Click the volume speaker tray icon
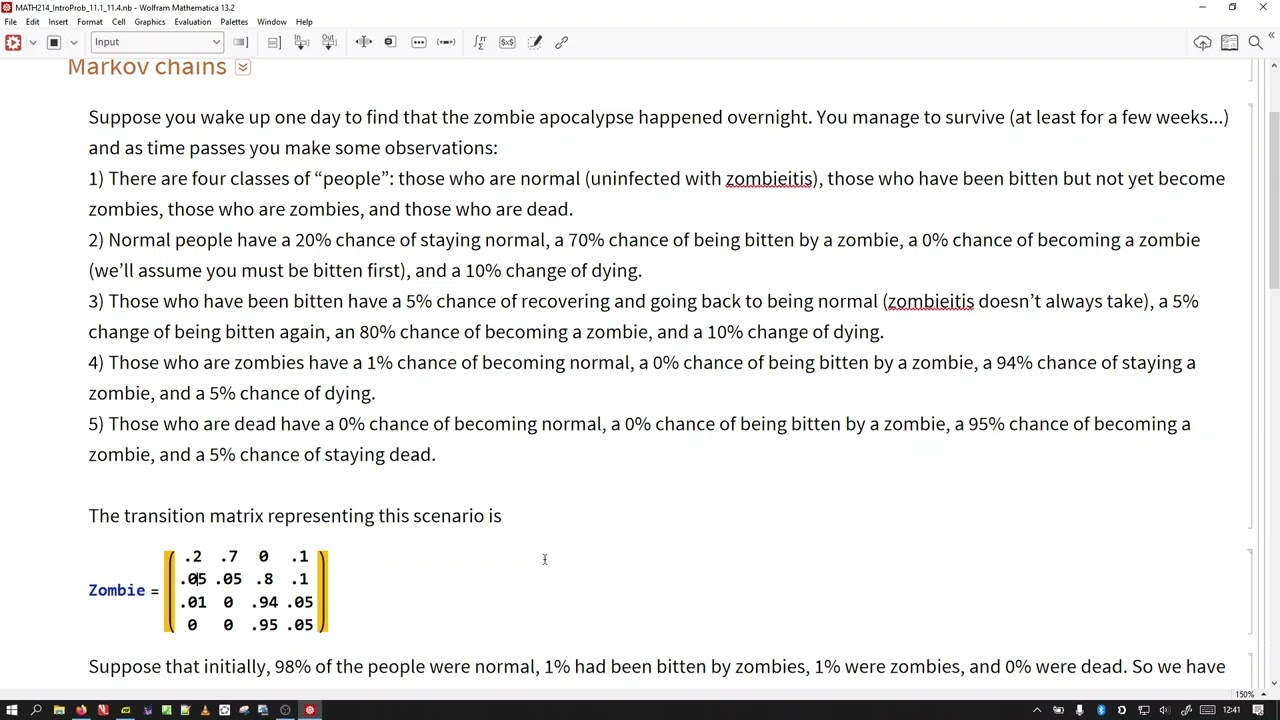The height and width of the screenshot is (720, 1280). point(1165,710)
